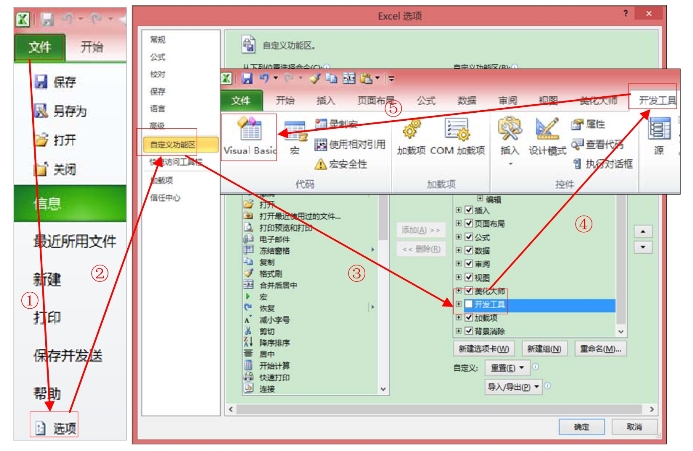This screenshot has width=693, height=451.
Task: Select 信息 in the File menu
Action: [70, 203]
